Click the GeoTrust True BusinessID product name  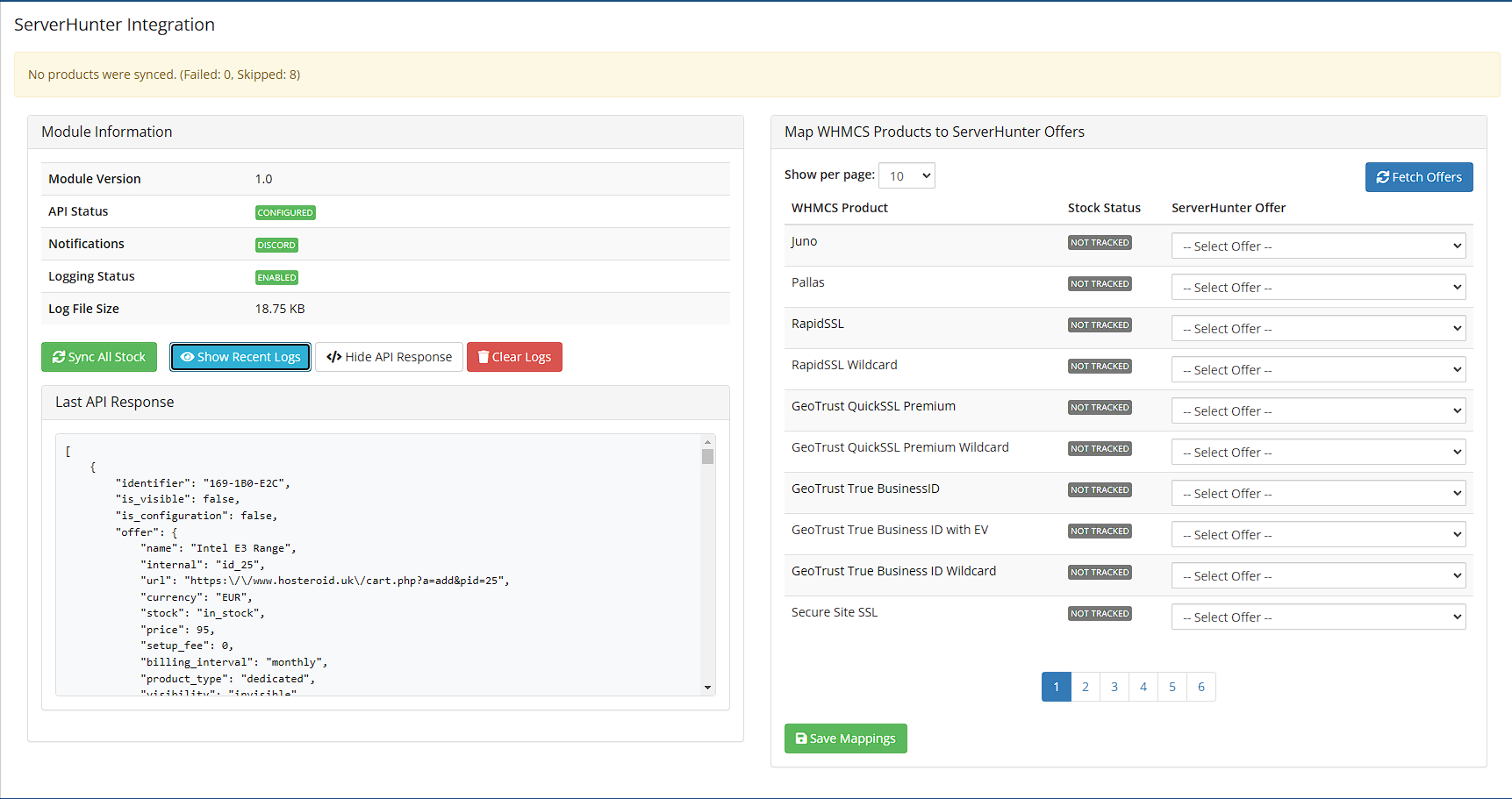pyautogui.click(x=865, y=489)
